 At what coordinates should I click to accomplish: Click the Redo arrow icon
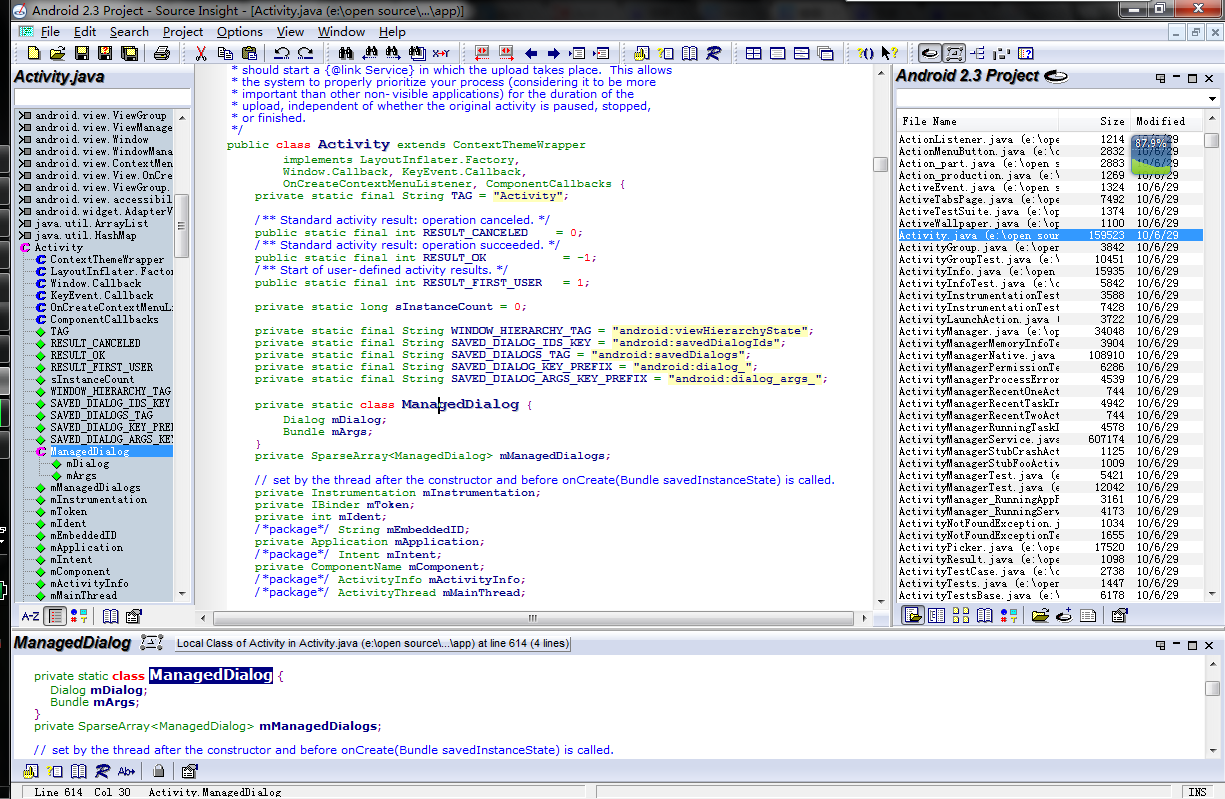point(305,53)
